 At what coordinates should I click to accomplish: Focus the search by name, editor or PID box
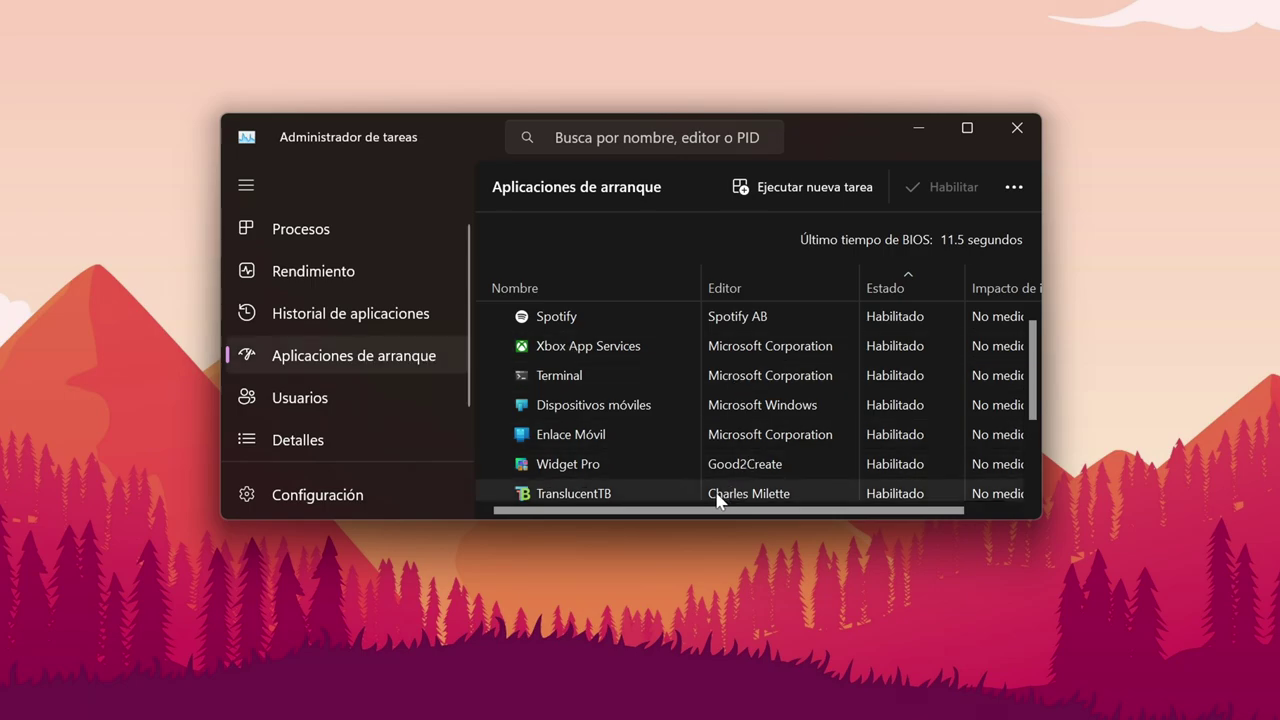[644, 137]
